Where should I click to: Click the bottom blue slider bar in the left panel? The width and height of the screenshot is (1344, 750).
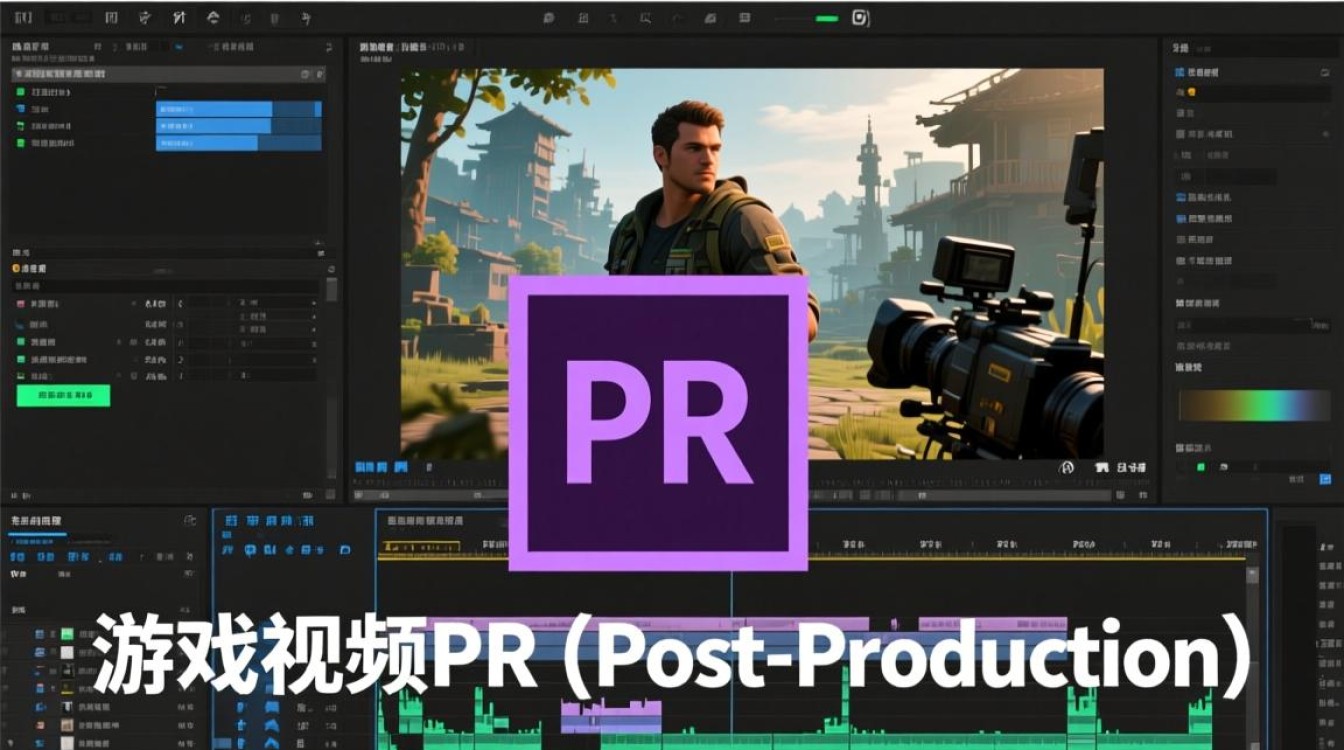click(238, 143)
